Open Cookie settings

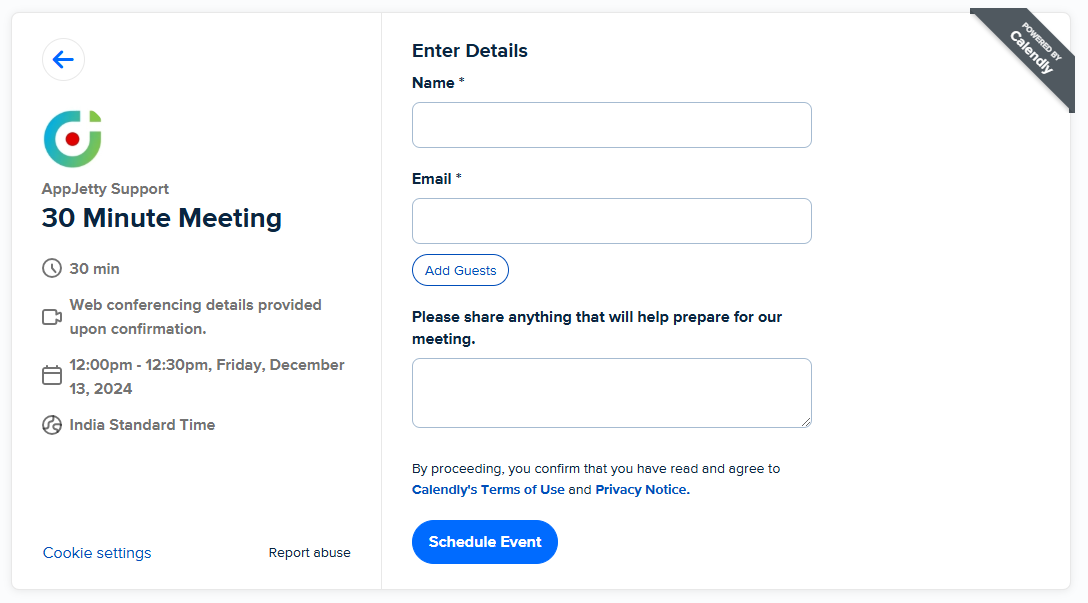click(97, 553)
